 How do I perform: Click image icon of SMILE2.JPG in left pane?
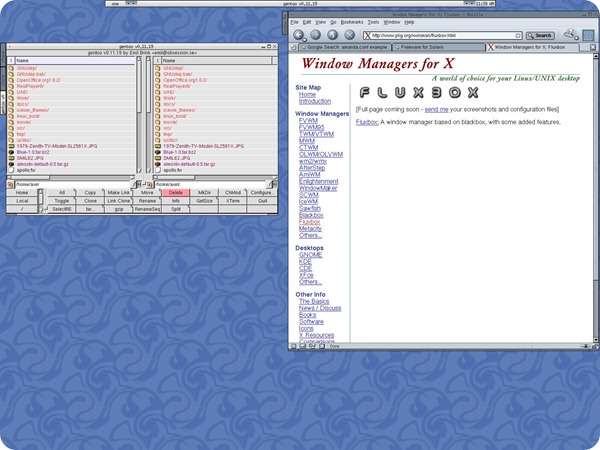(11, 158)
